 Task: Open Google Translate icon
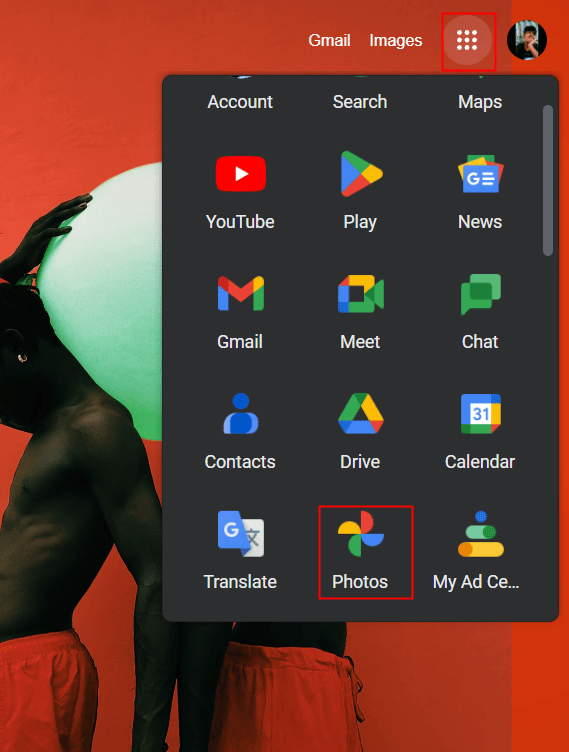coord(240,533)
